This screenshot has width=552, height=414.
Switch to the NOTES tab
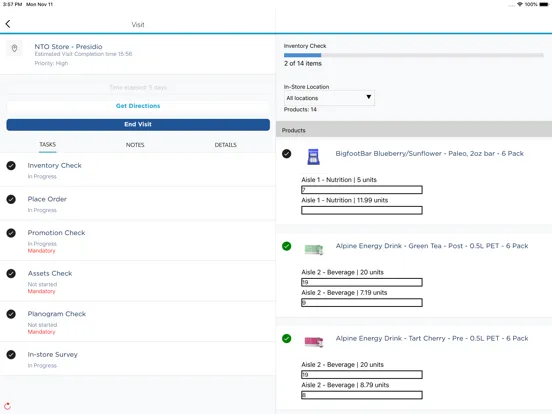point(135,145)
